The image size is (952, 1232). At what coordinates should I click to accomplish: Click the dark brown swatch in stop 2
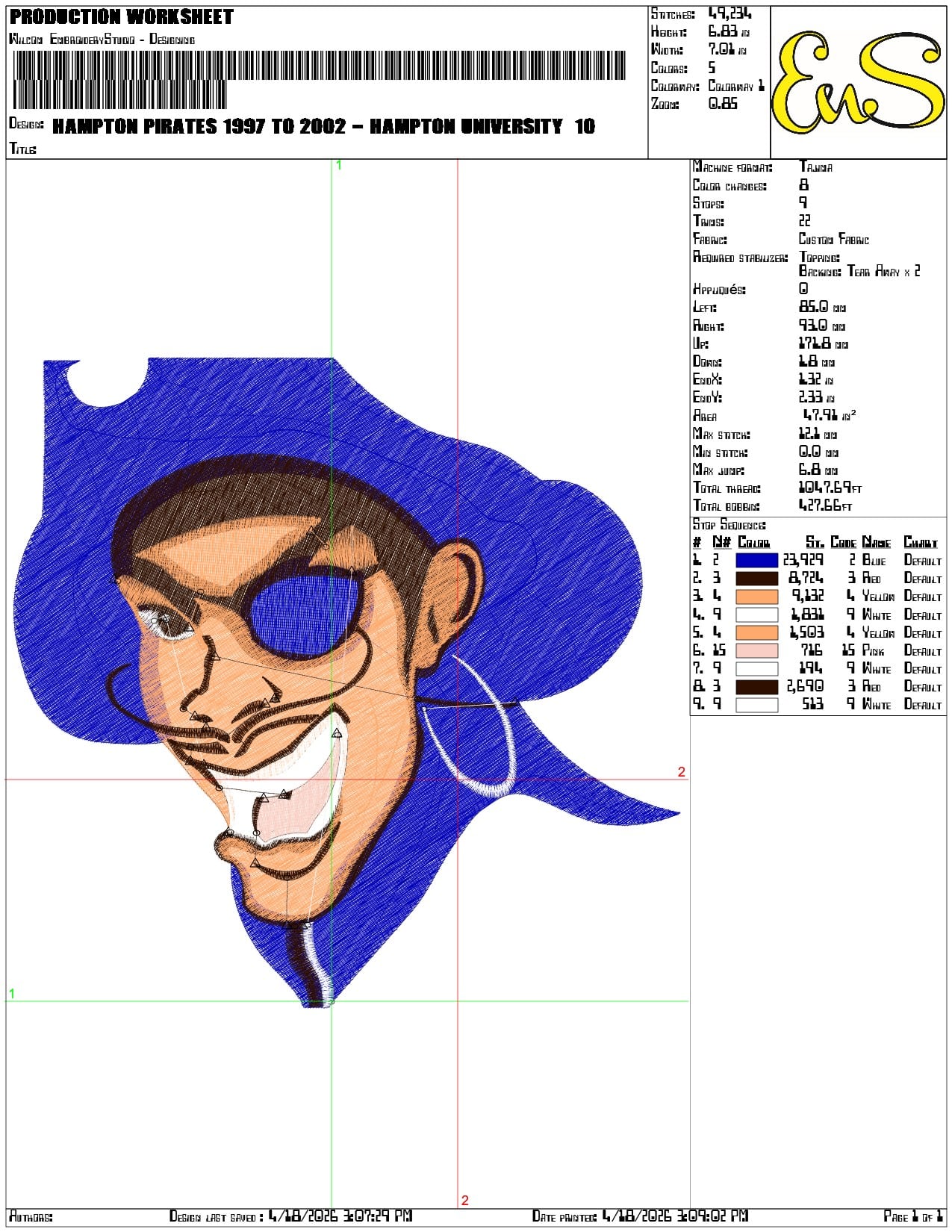(x=757, y=578)
